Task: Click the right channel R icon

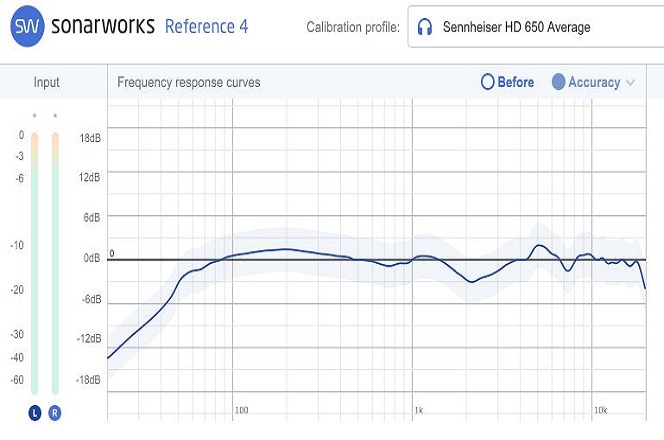Action: point(54,412)
